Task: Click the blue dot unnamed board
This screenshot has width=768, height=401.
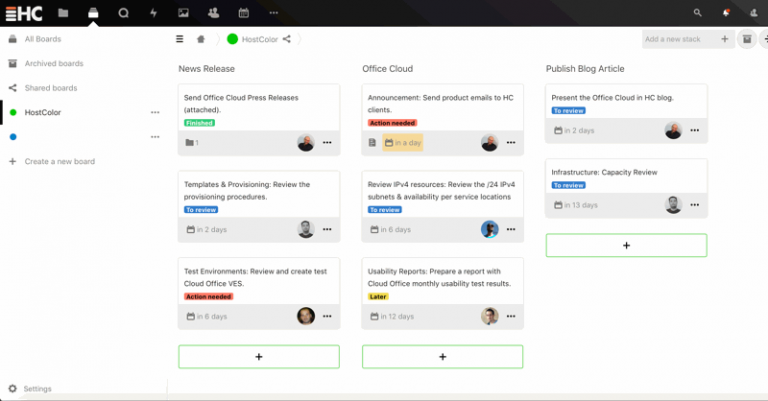Action: 13,137
